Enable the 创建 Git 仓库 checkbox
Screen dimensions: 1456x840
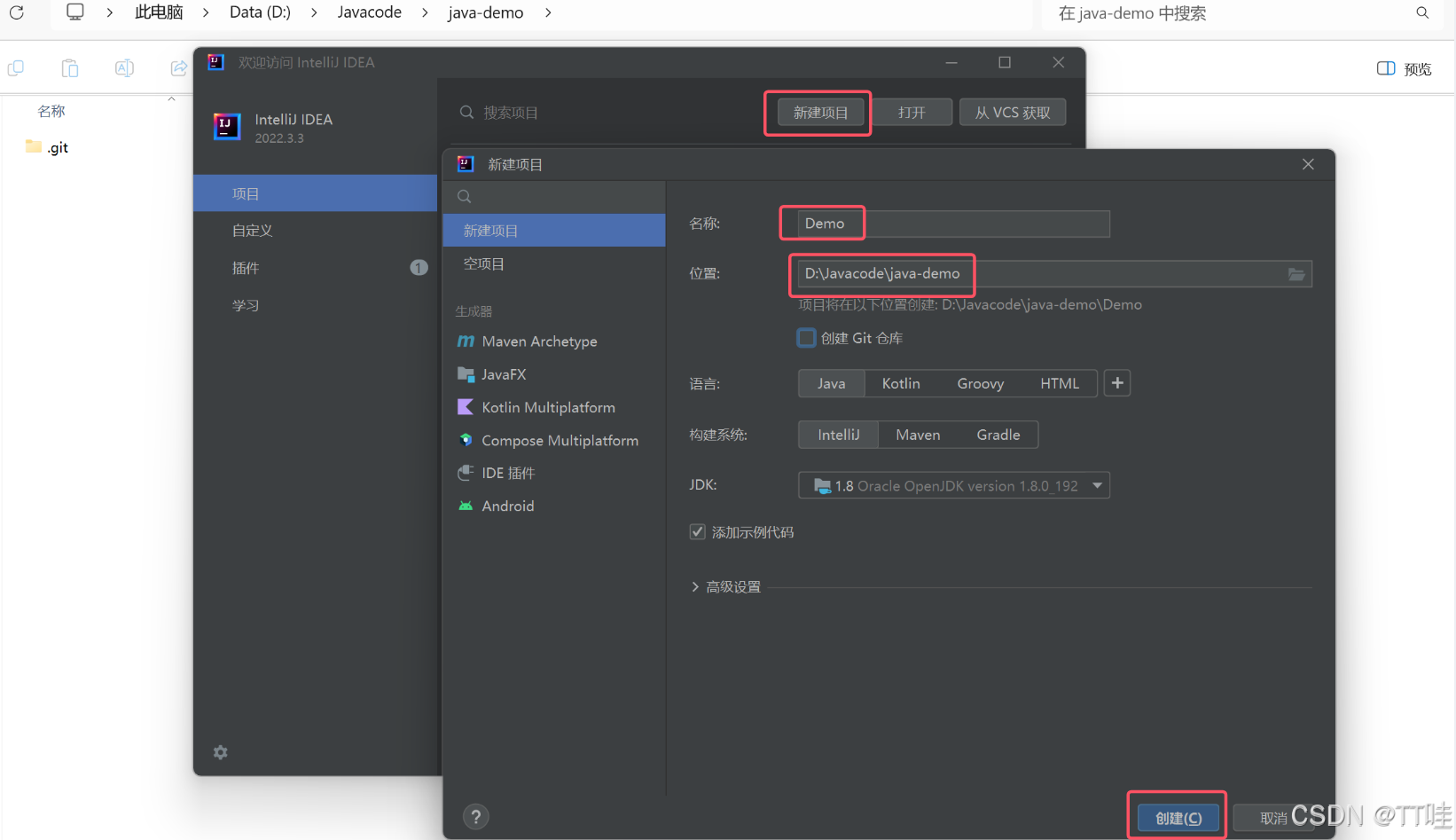(x=806, y=338)
